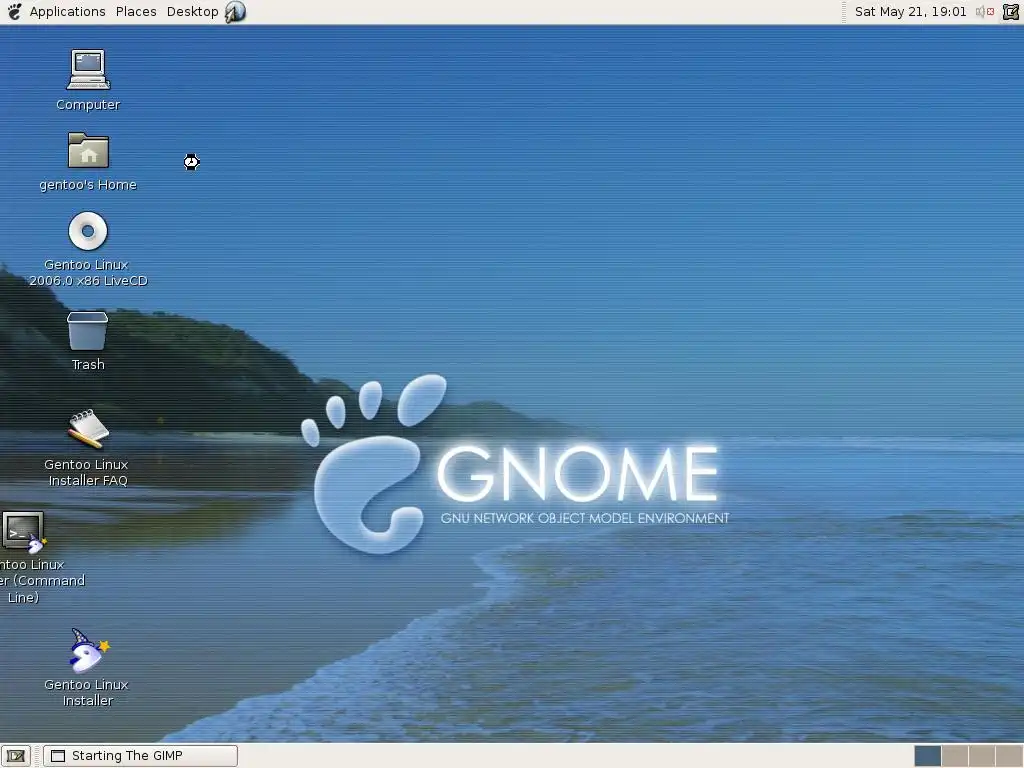Select the gentoo's Home folder icon
This screenshot has height=768, width=1024.
(x=88, y=150)
